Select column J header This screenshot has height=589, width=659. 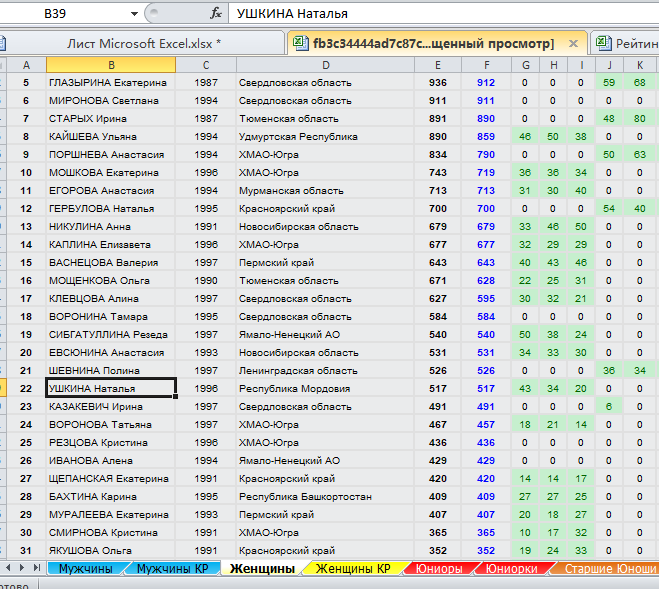click(x=609, y=65)
